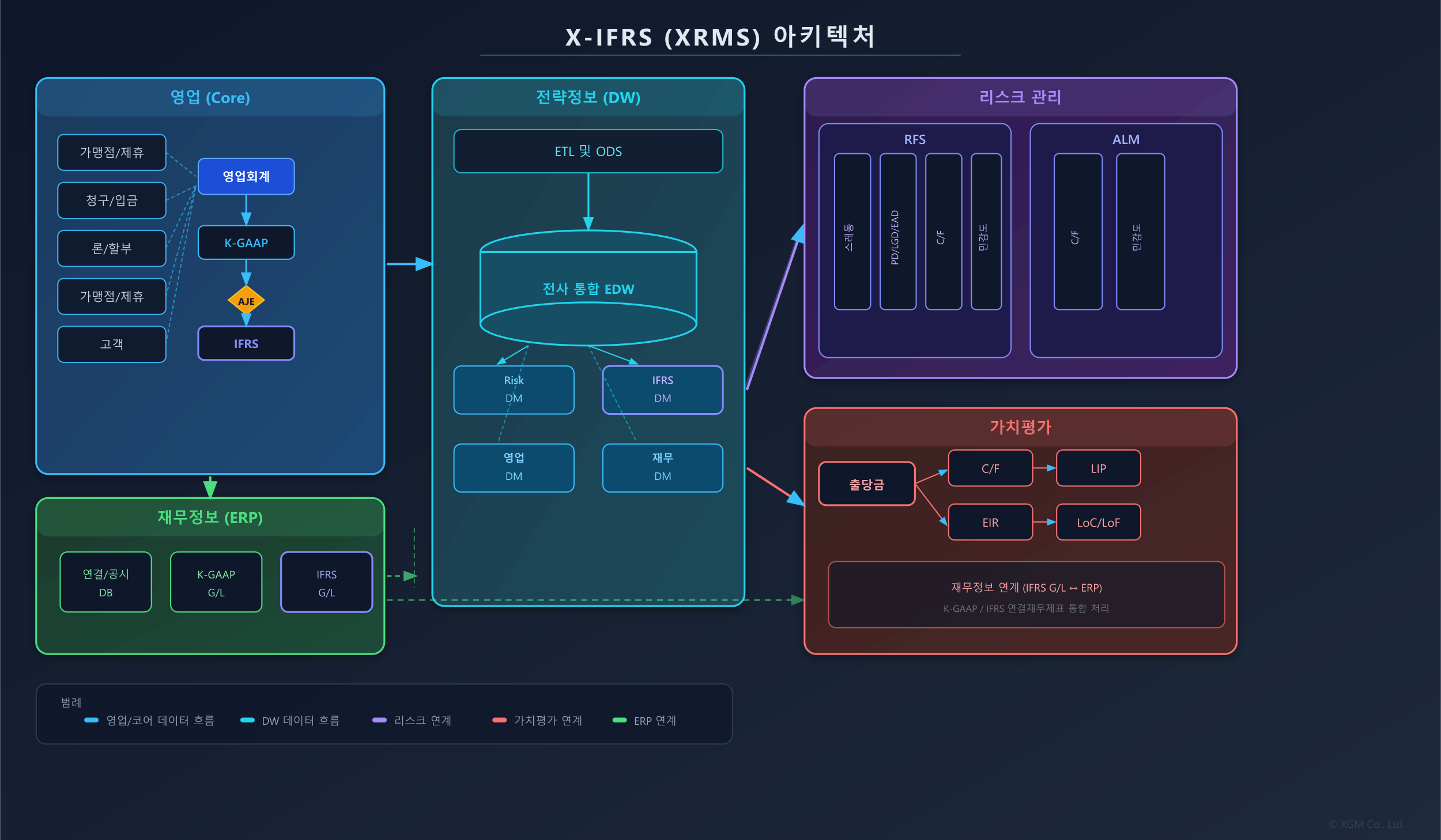Screen dimensions: 1441x840
Task: Click the 재무 DM node
Action: [662, 467]
